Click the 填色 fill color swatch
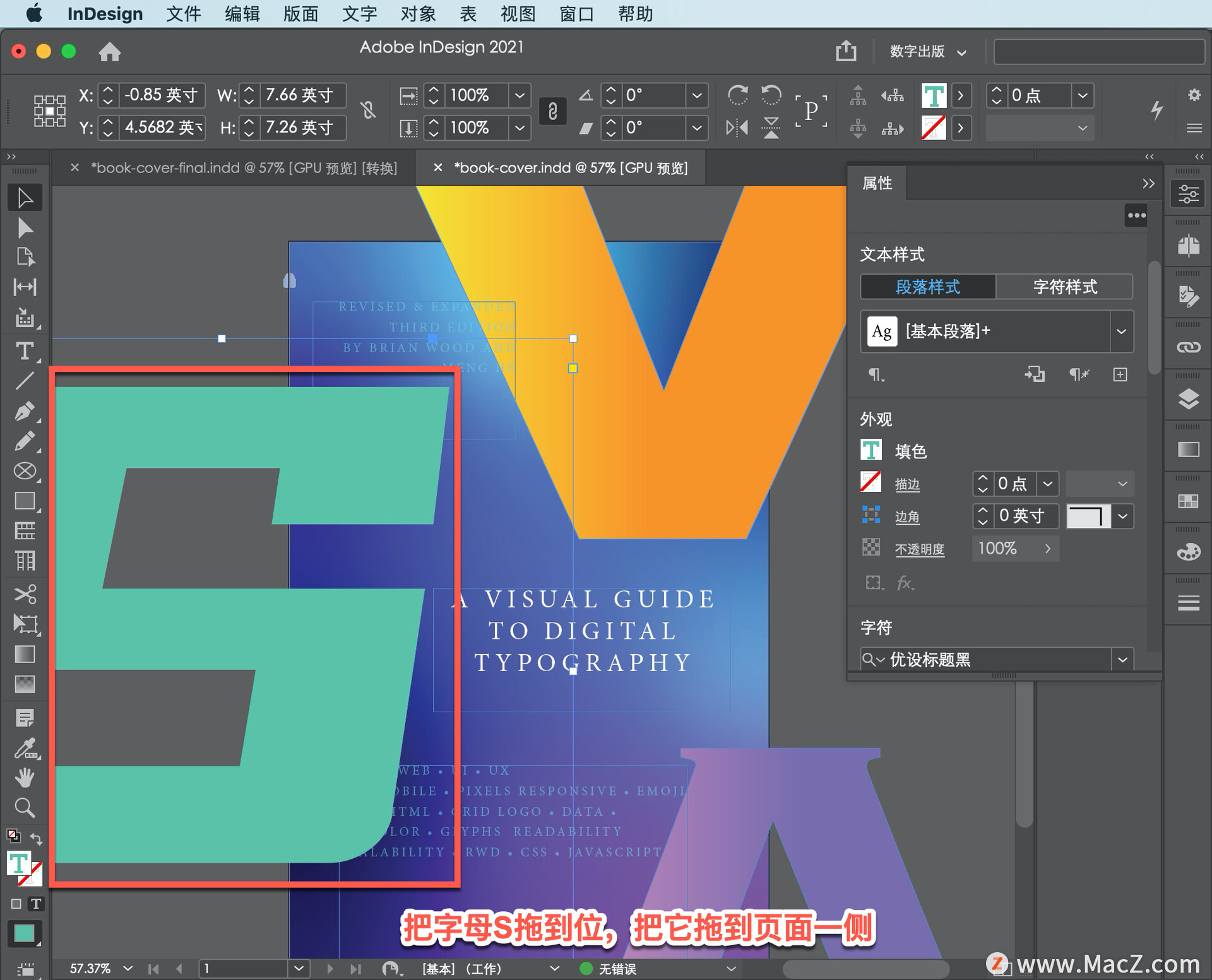 point(871,451)
